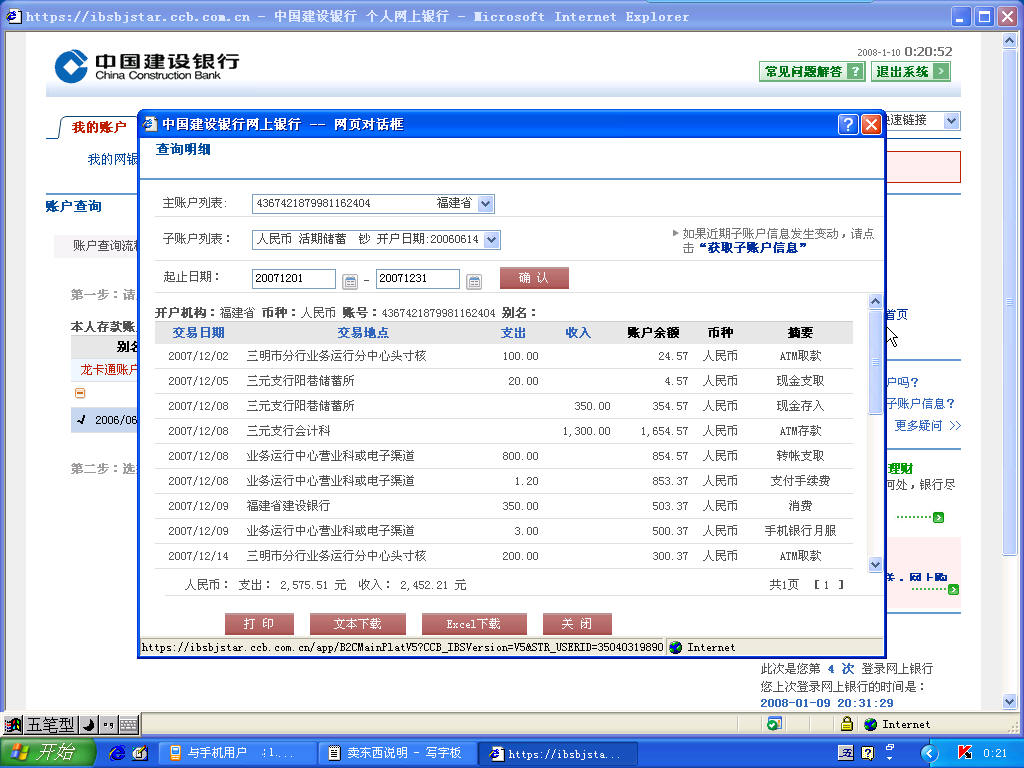Image resolution: width=1024 pixels, height=768 pixels.
Task: Click the Internet Explorer quick launch icon
Action: (117, 753)
